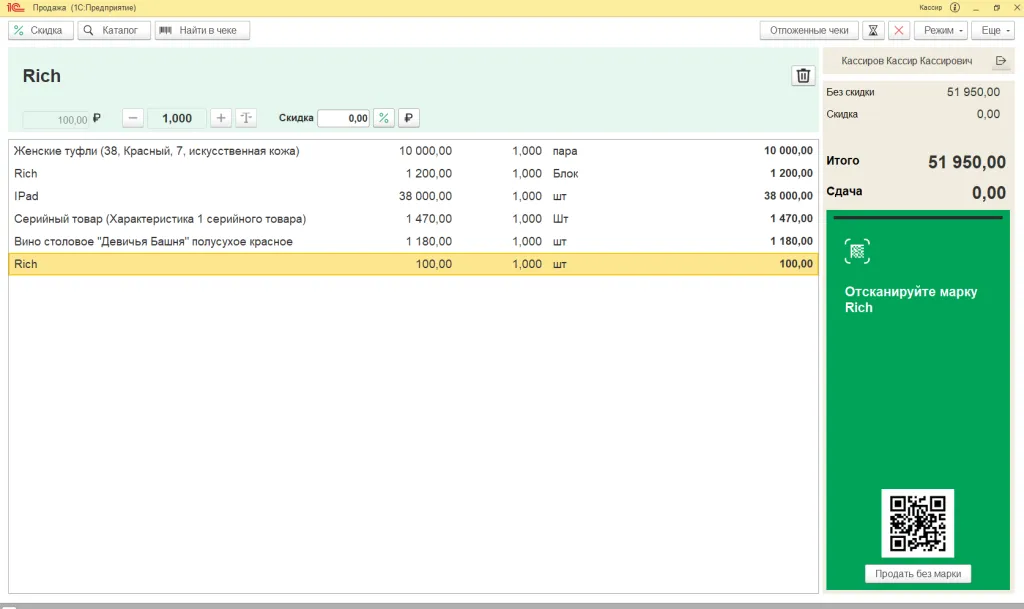Open the Скидка toolbar button

(41, 31)
